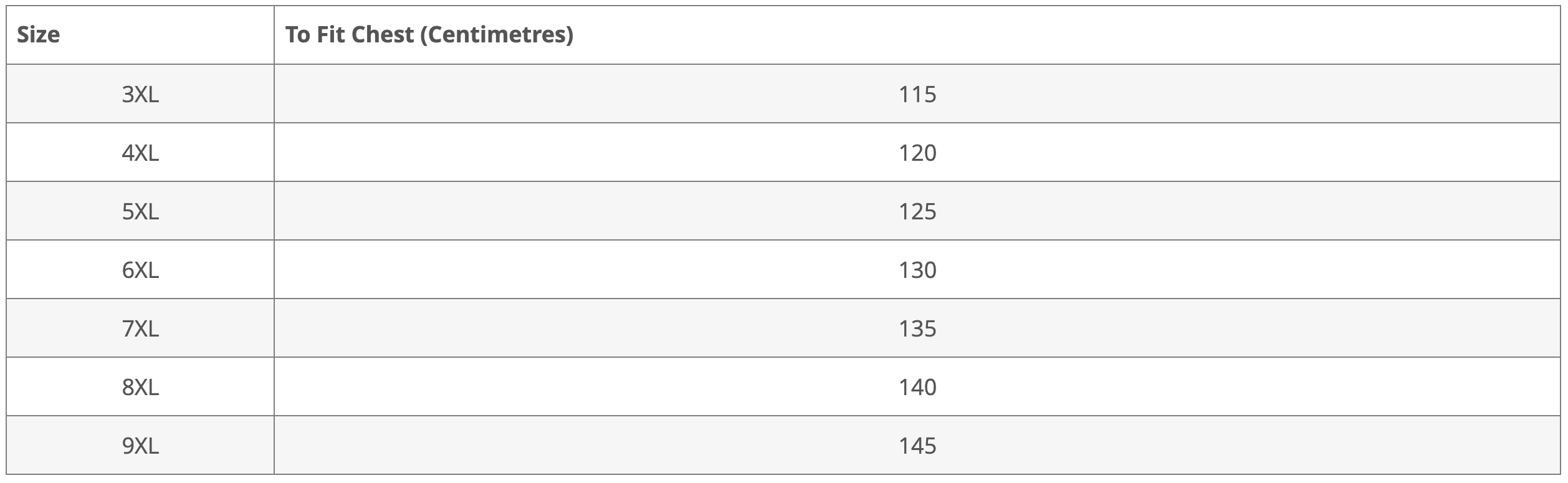The image size is (1568, 483).
Task: Select the 8XL size cell
Action: pyautogui.click(x=140, y=386)
